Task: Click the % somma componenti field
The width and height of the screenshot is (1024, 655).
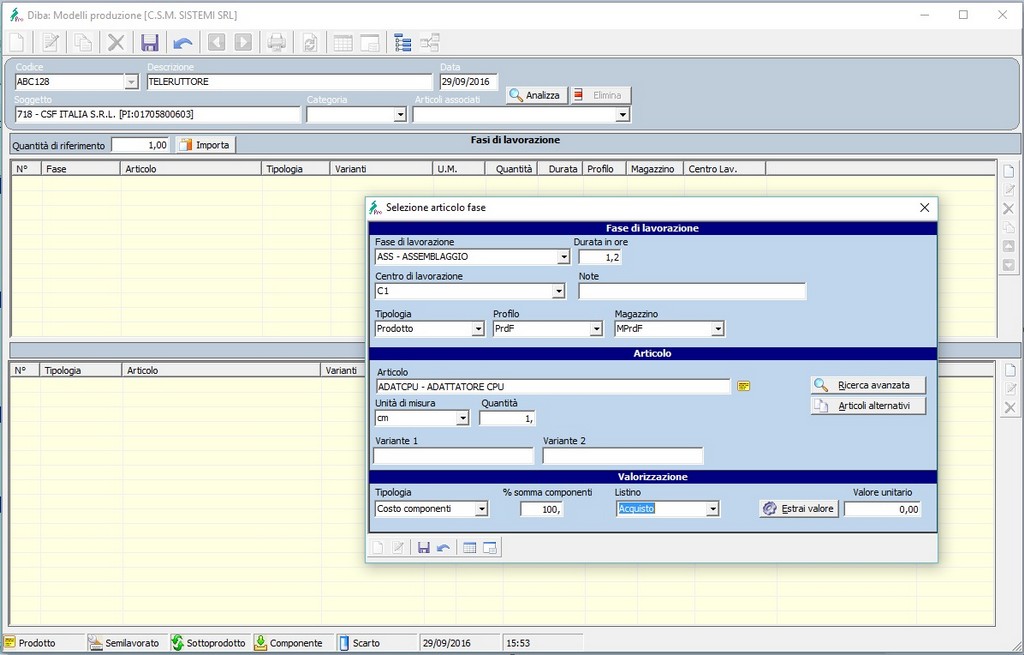Action: [541, 509]
